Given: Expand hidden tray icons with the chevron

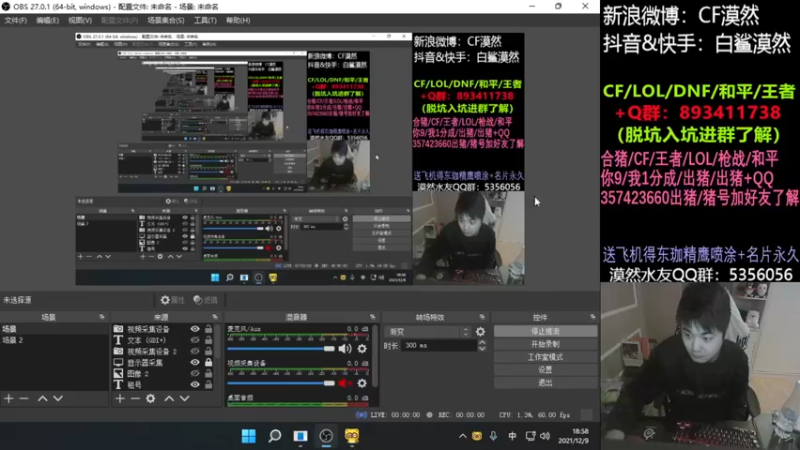Looking at the screenshot, I should pyautogui.click(x=462, y=436).
